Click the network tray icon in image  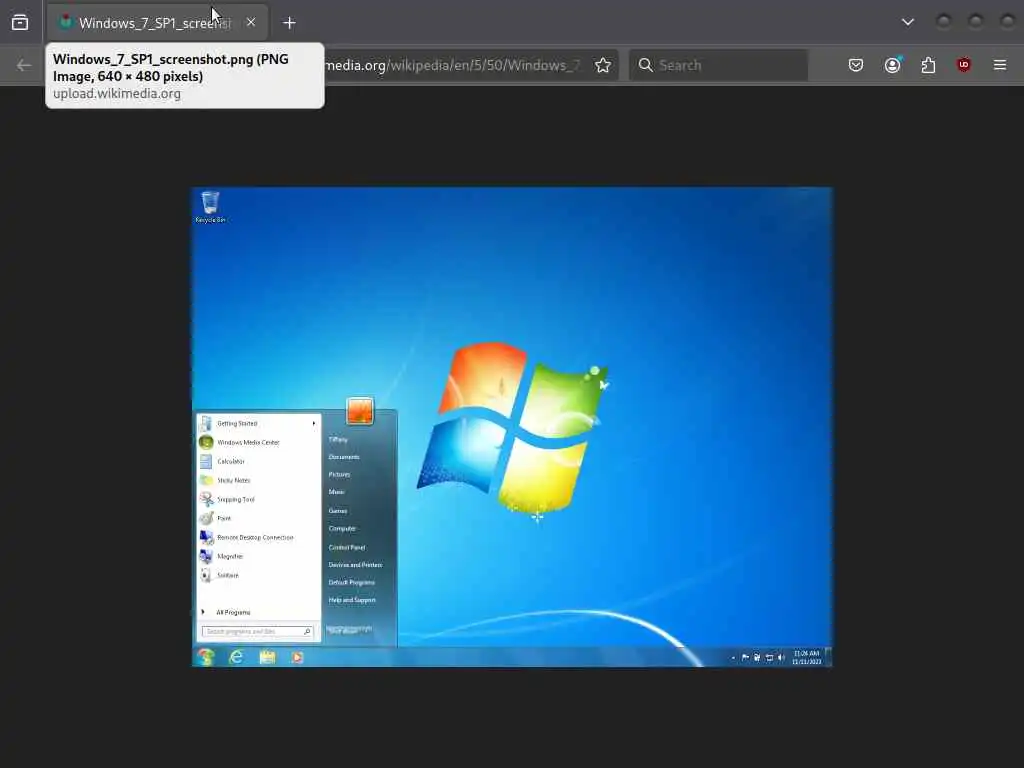(x=769, y=658)
